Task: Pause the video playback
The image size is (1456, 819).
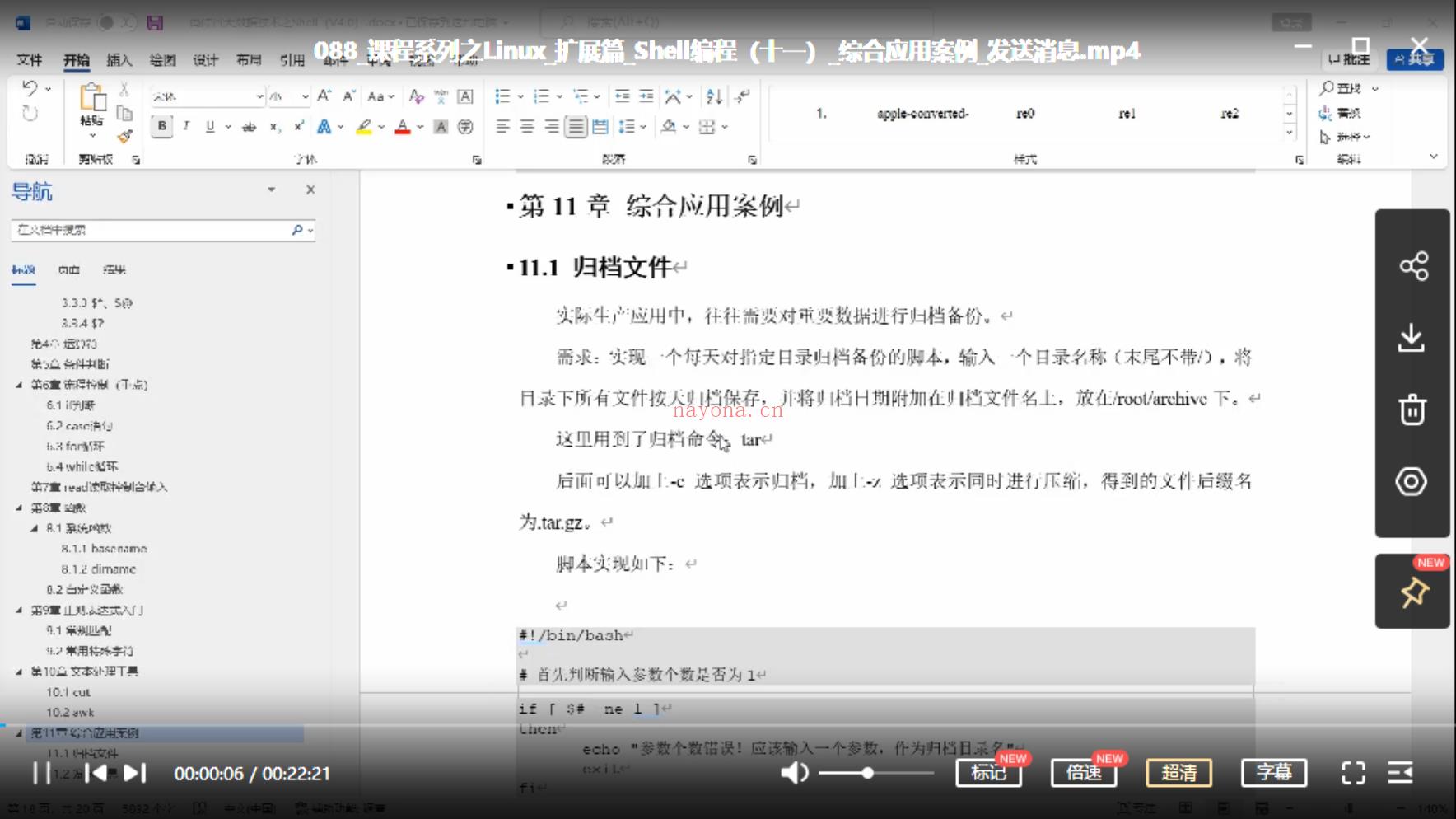Action: tap(41, 773)
